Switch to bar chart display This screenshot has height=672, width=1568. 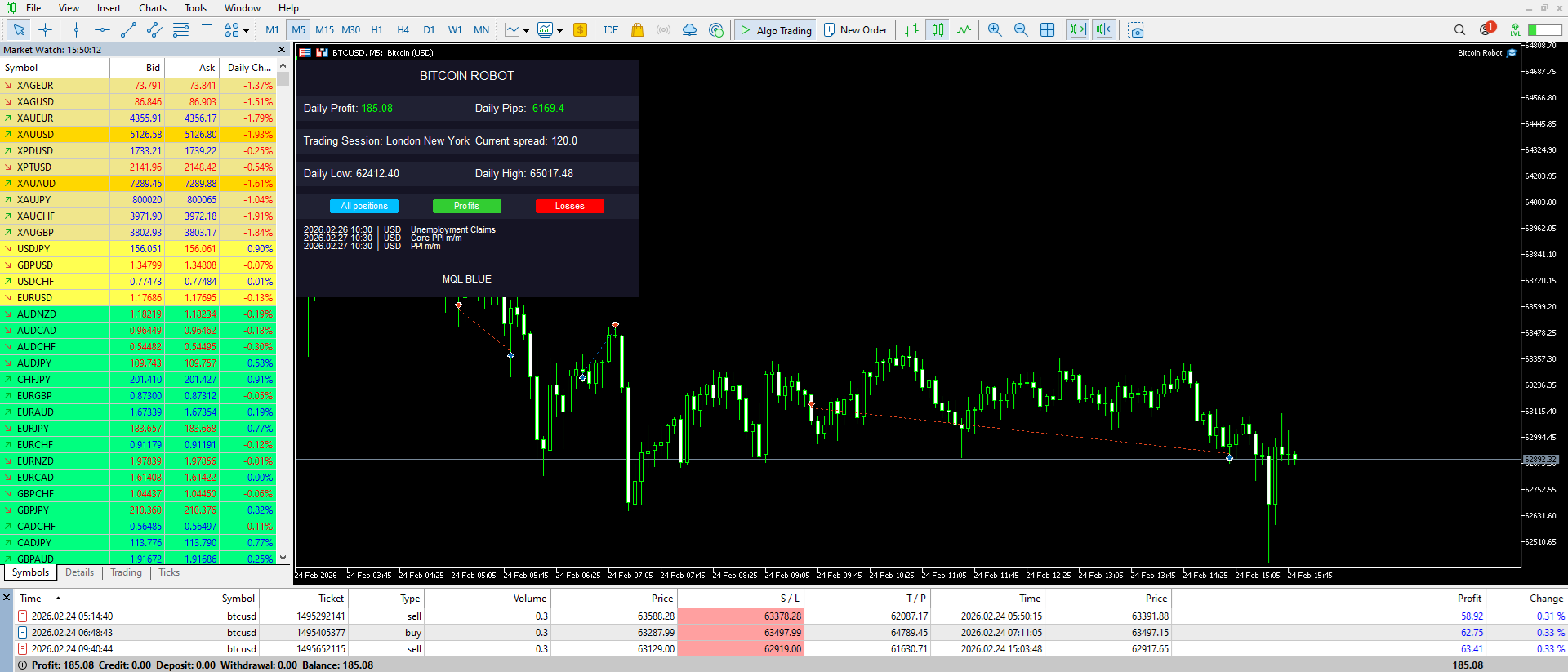pyautogui.click(x=911, y=30)
